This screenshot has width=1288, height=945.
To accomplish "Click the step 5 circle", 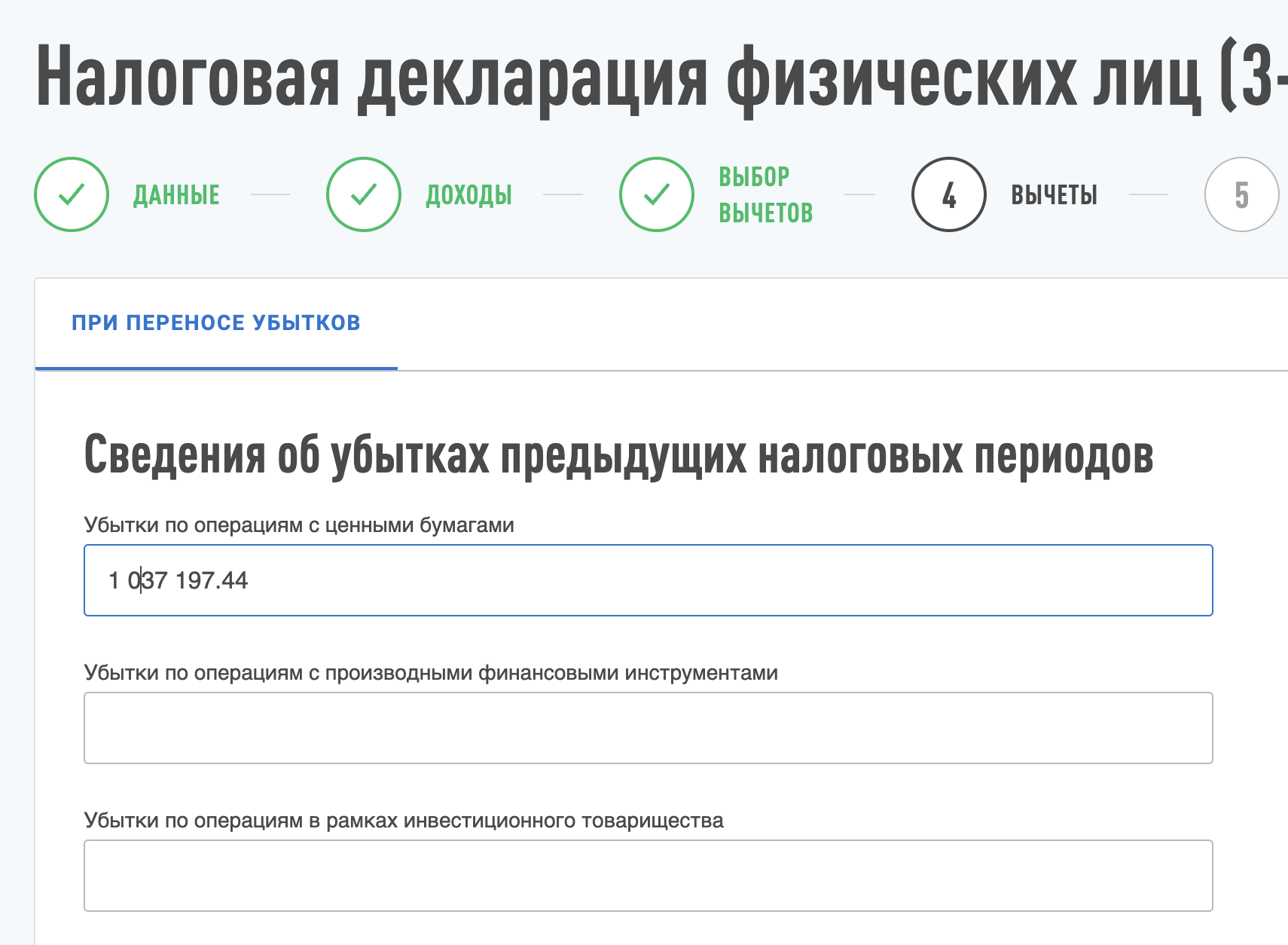I will (1242, 194).
